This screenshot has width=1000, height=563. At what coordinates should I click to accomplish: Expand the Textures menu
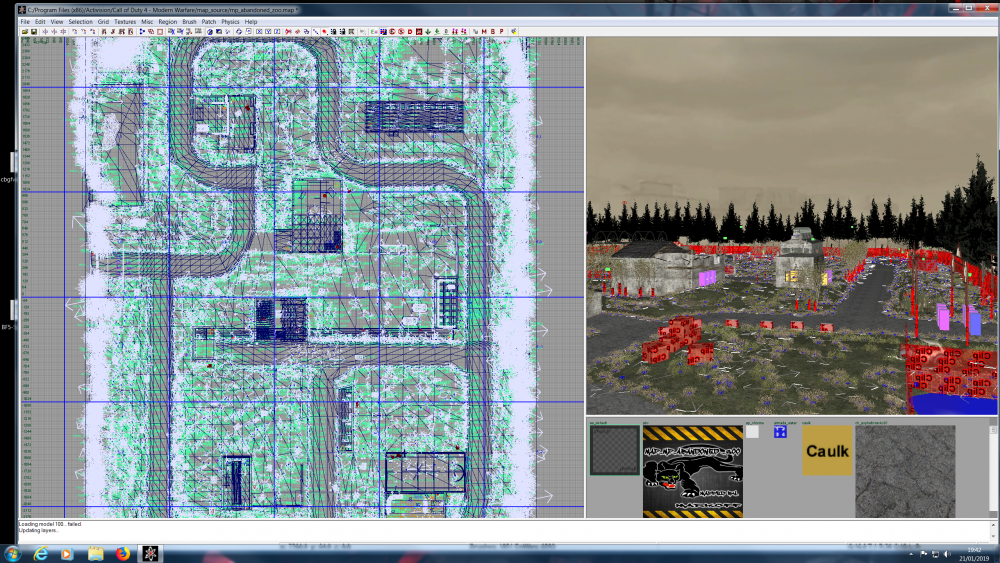pos(125,21)
